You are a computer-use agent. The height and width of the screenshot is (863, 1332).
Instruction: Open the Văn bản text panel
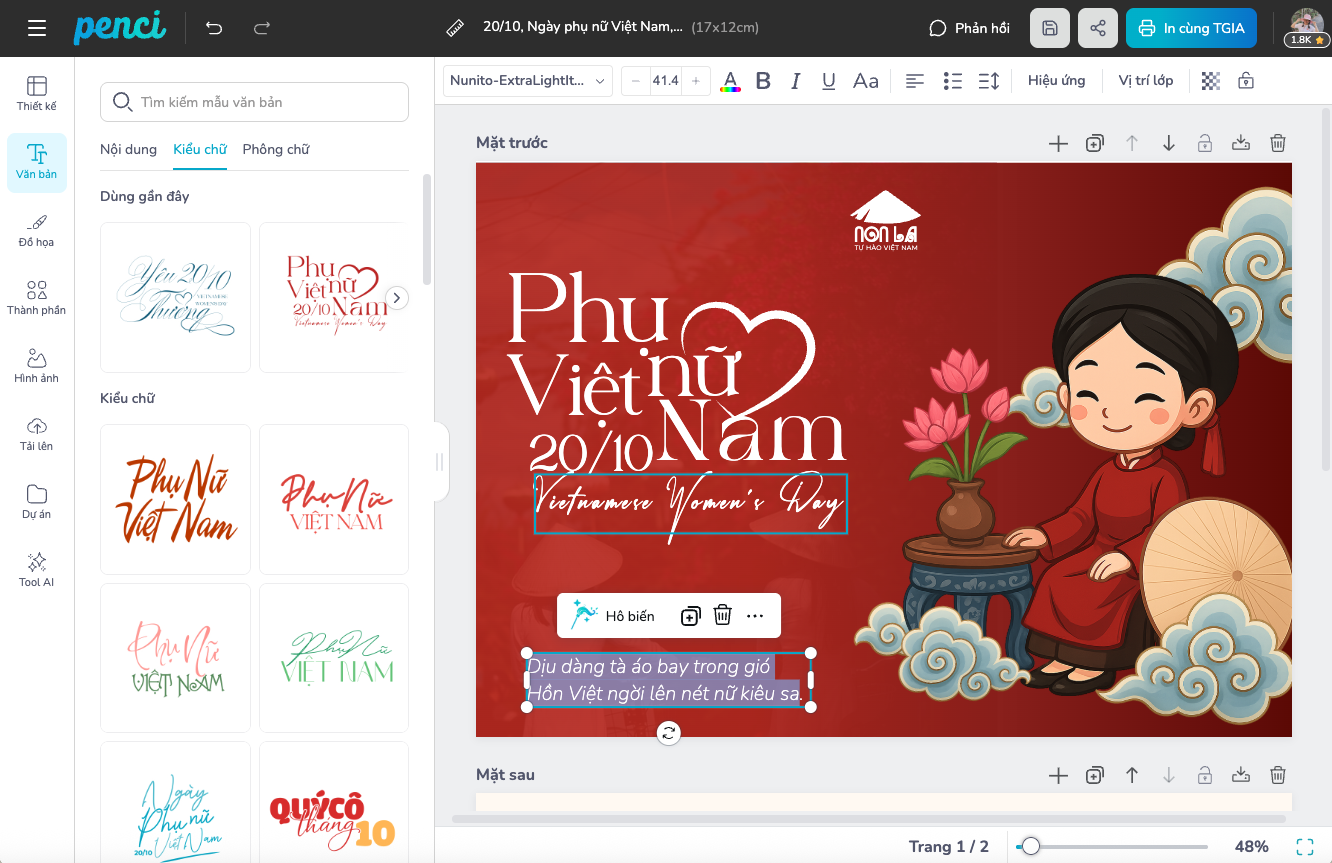(x=37, y=162)
